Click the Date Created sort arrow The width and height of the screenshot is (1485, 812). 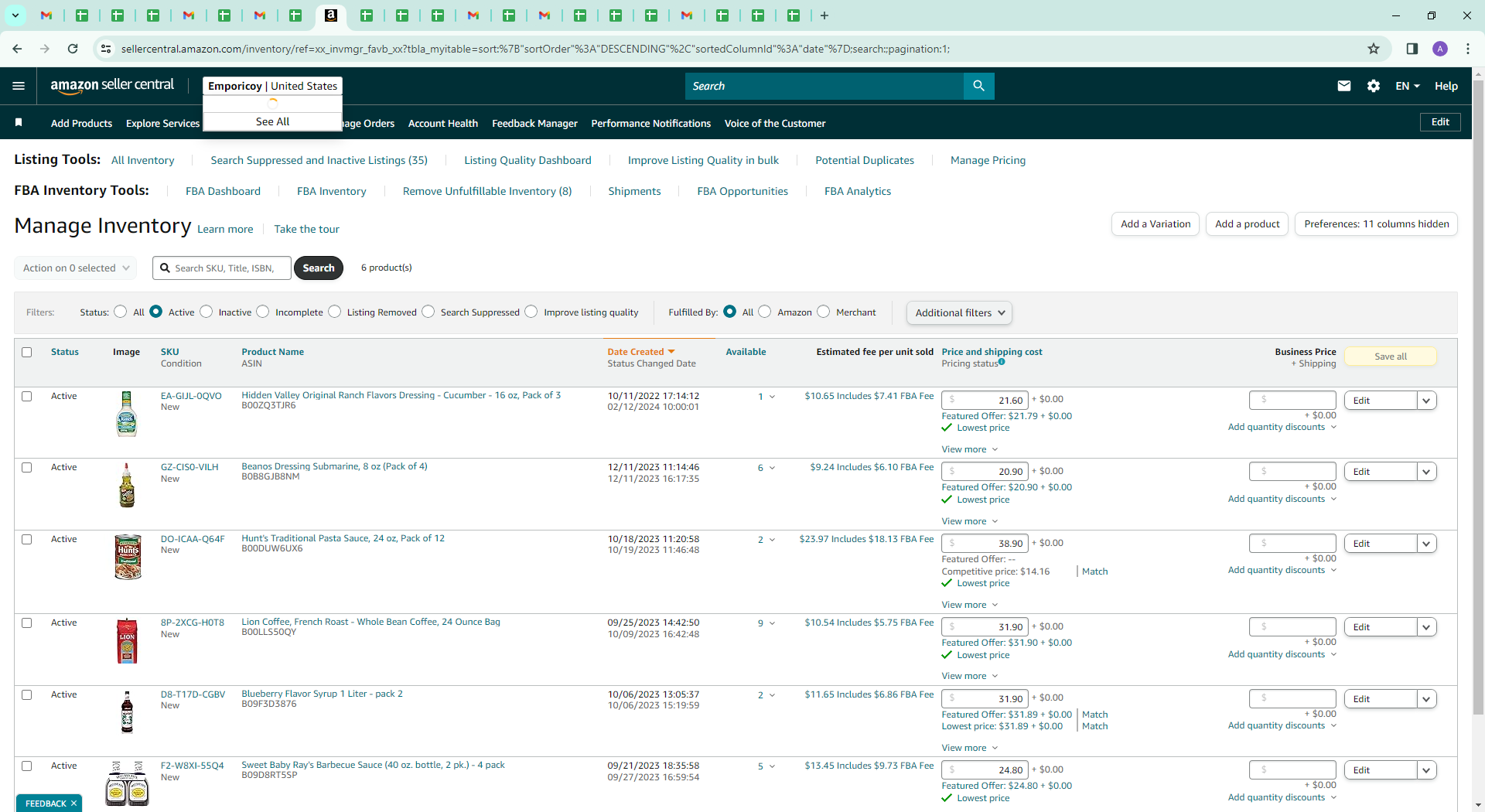click(x=671, y=352)
